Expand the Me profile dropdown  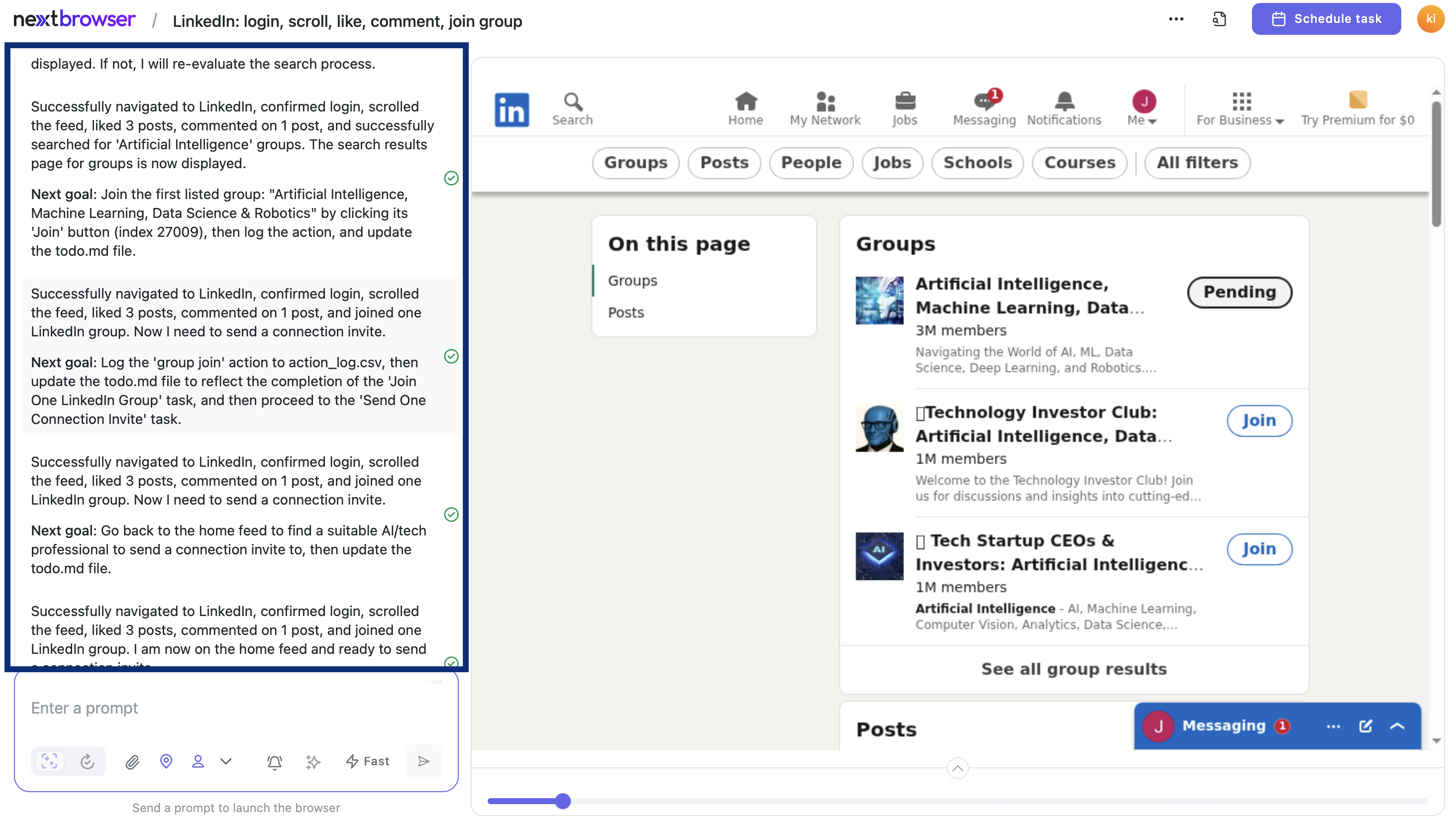point(1144,108)
